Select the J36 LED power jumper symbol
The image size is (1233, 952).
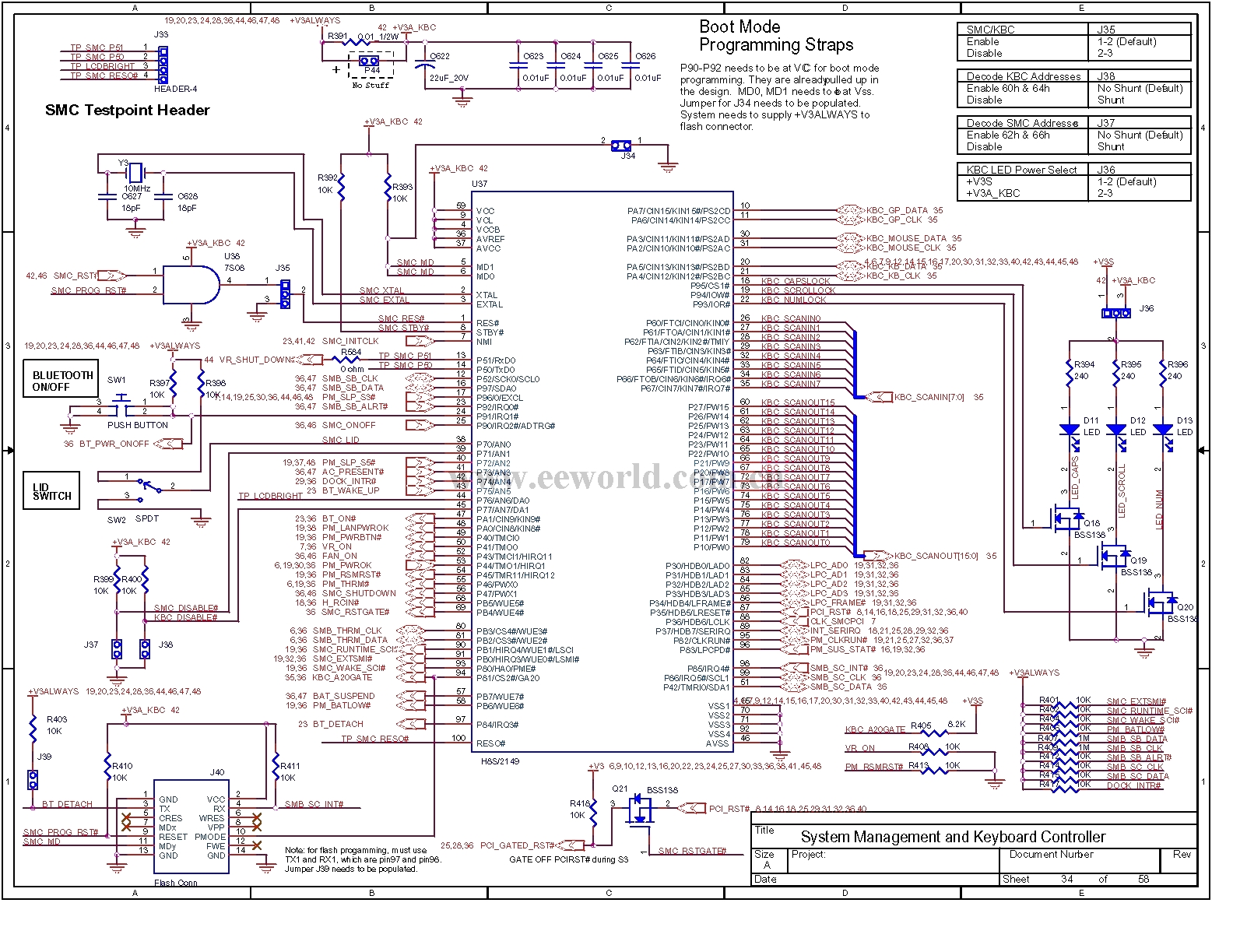pyautogui.click(x=1116, y=313)
